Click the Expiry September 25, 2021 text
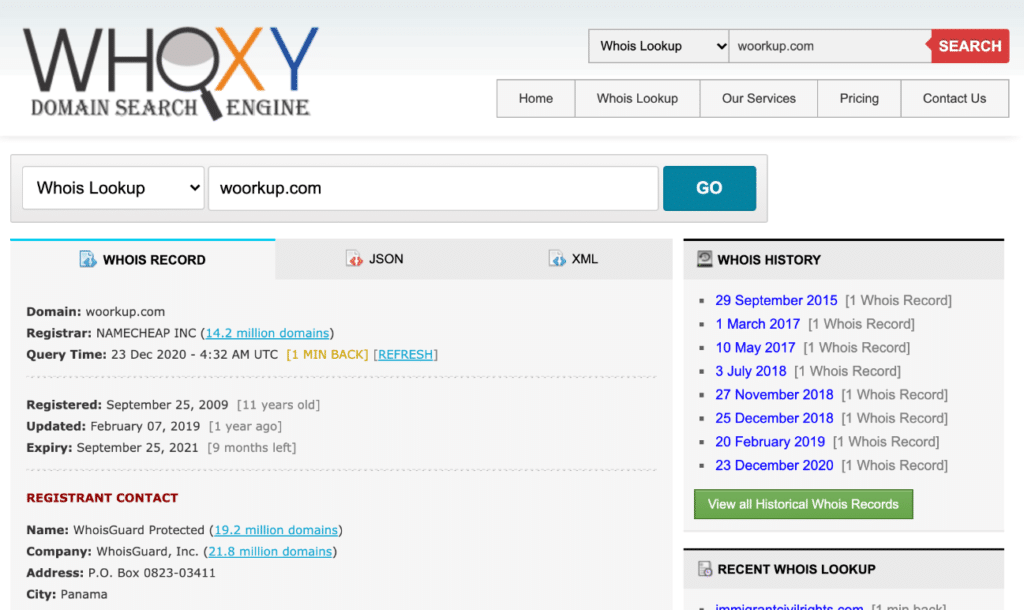 [x=112, y=448]
